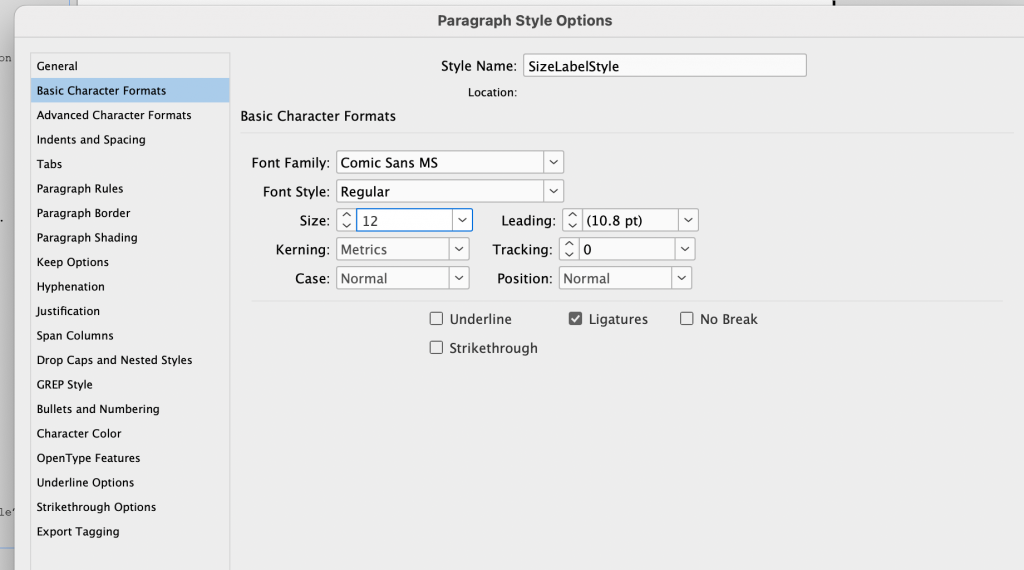This screenshot has width=1024, height=570.
Task: Go to Bullets and Numbering
Action: click(x=130, y=409)
